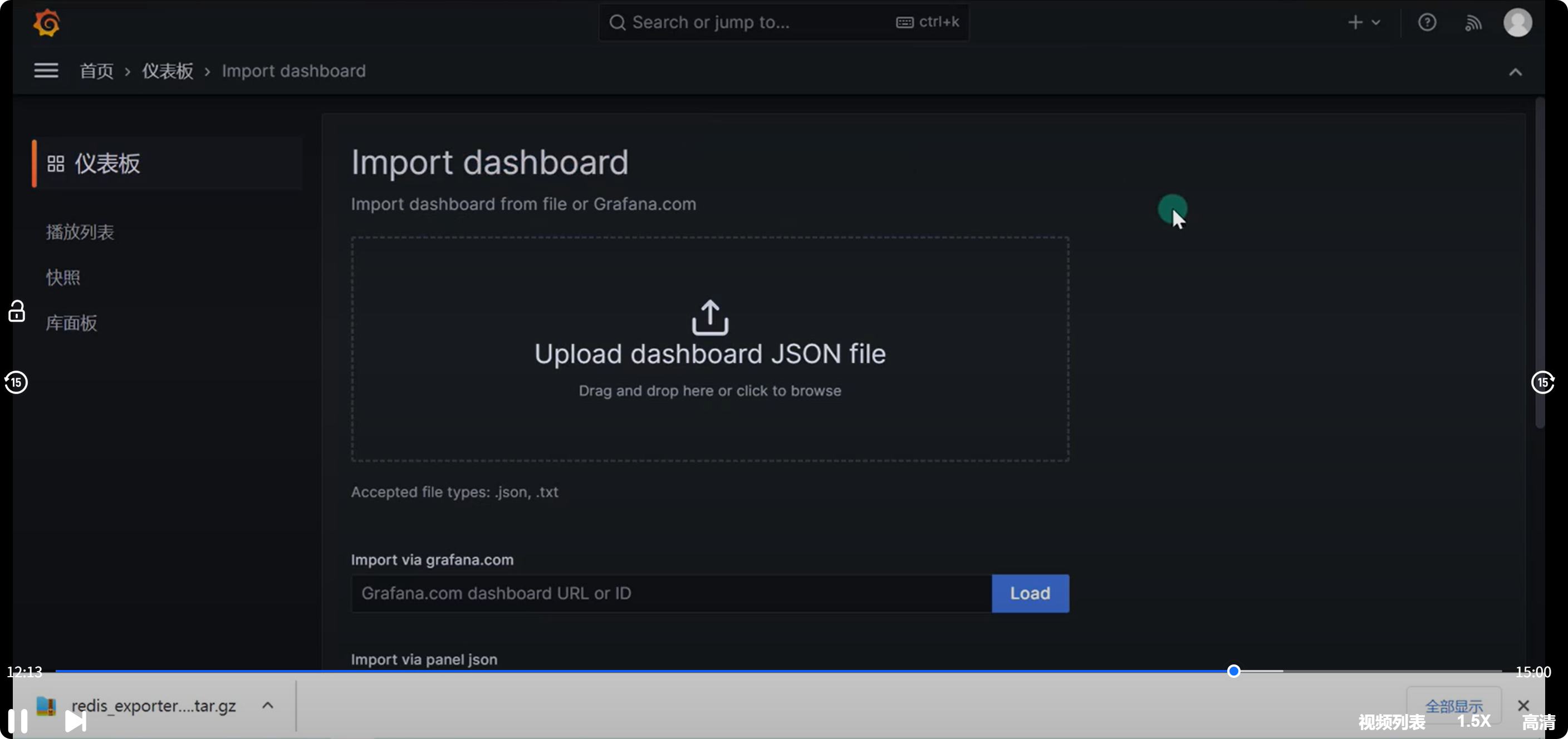This screenshot has width=1568, height=739.
Task: Expand the plus add-new dropdown
Action: [1364, 22]
